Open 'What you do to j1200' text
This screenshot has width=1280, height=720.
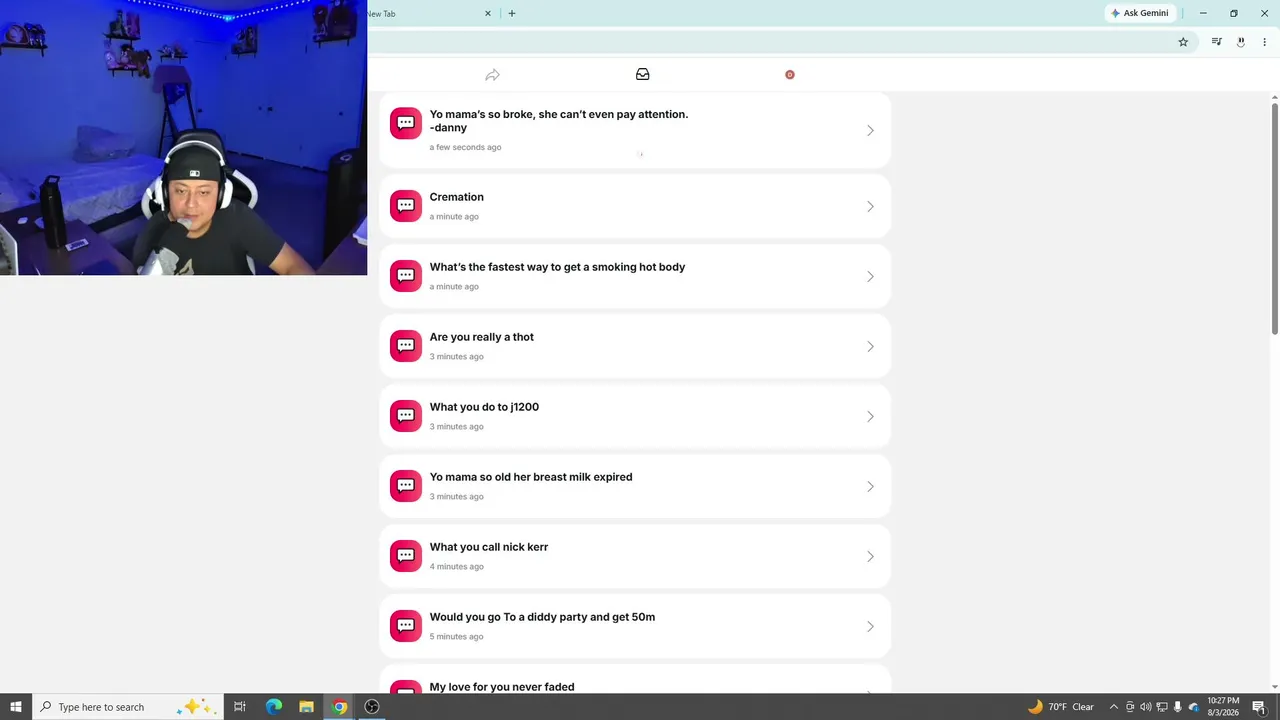(484, 407)
